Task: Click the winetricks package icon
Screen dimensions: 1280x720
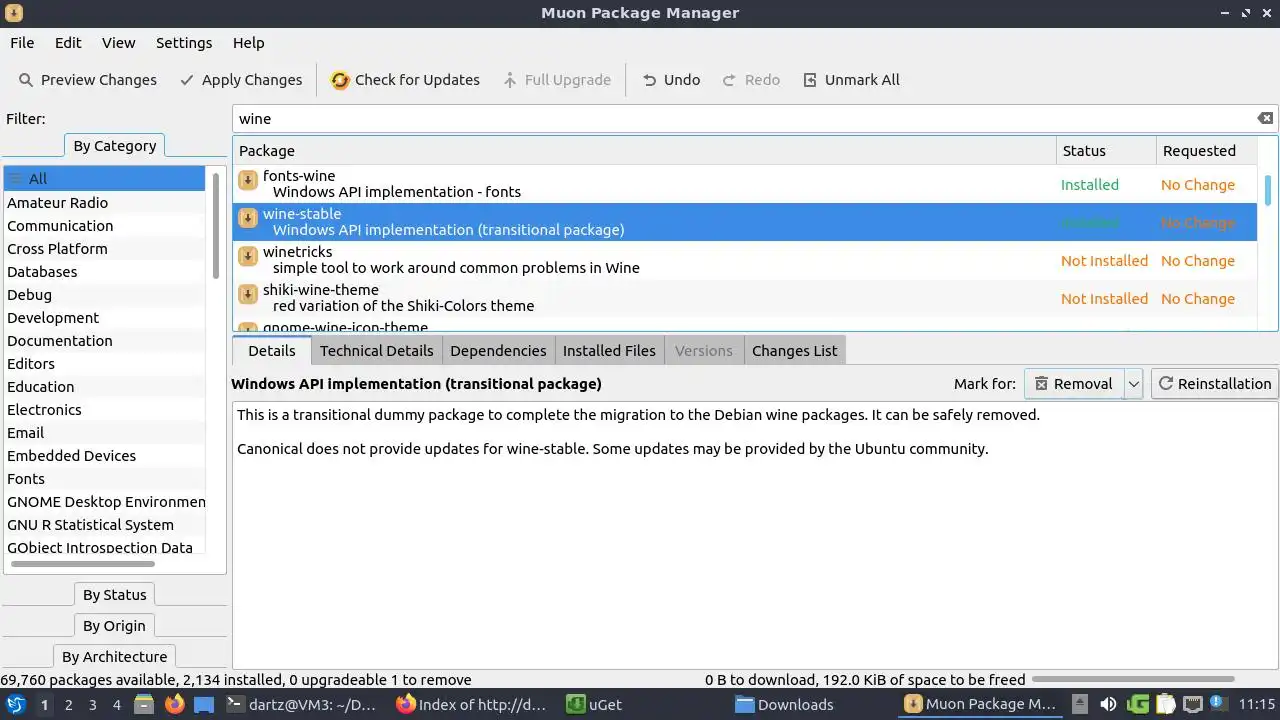Action: [248, 257]
